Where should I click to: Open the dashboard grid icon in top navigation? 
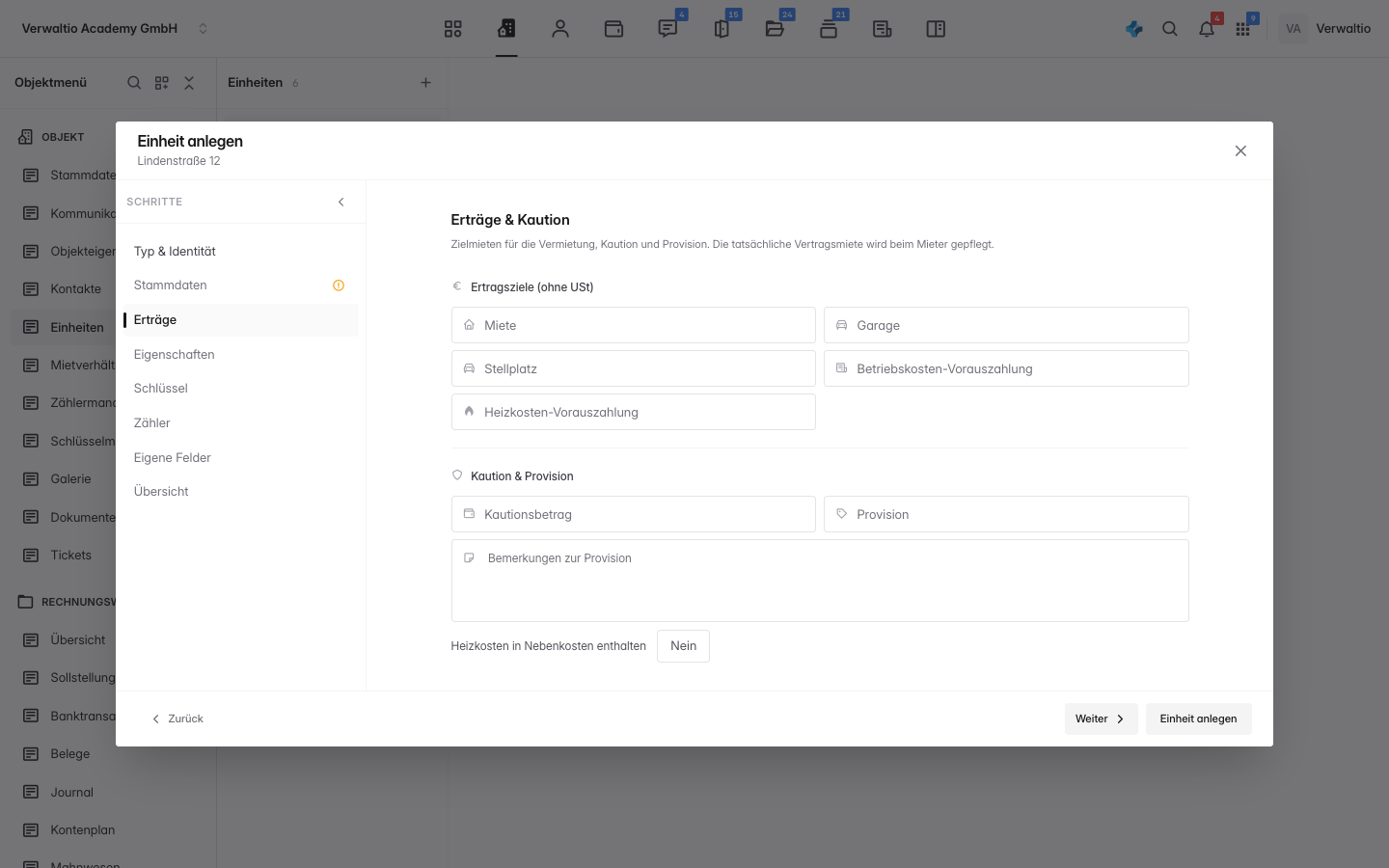click(453, 29)
